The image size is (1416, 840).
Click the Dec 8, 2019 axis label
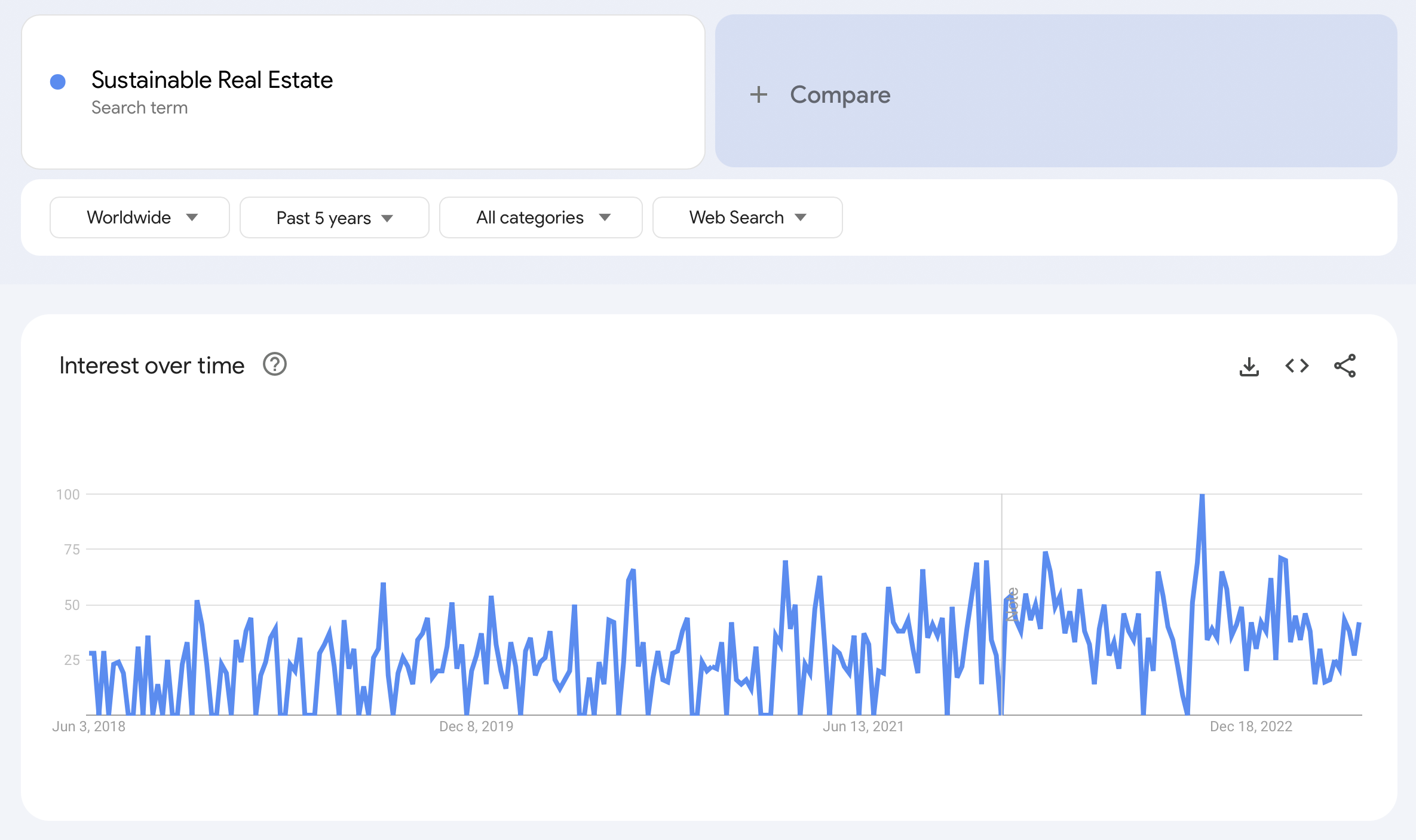[476, 726]
